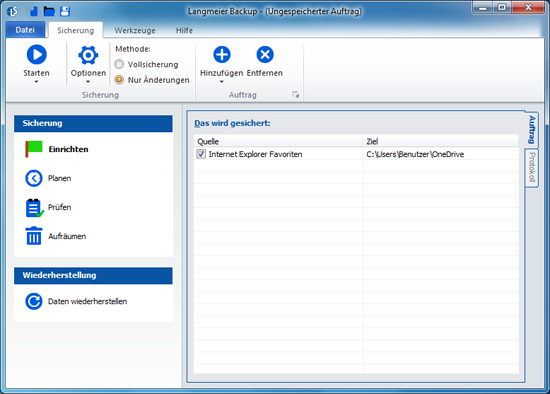The height and width of the screenshot is (394, 550).
Task: Expand the Hinzufügen dropdown arrow
Action: tap(221, 82)
